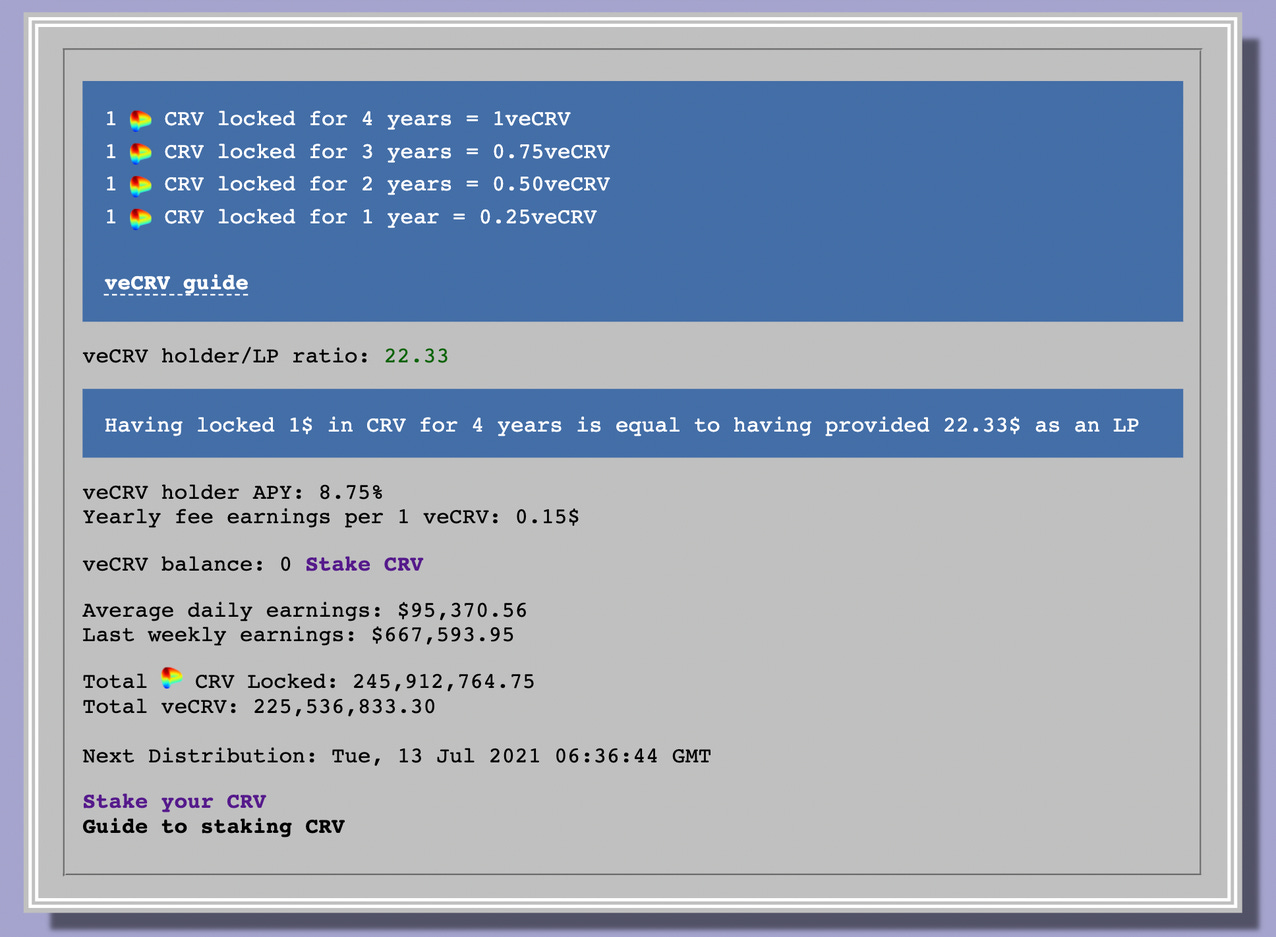Click CRV icon in 3 years row
Viewport: 1276px width, 937px height.
(141, 152)
